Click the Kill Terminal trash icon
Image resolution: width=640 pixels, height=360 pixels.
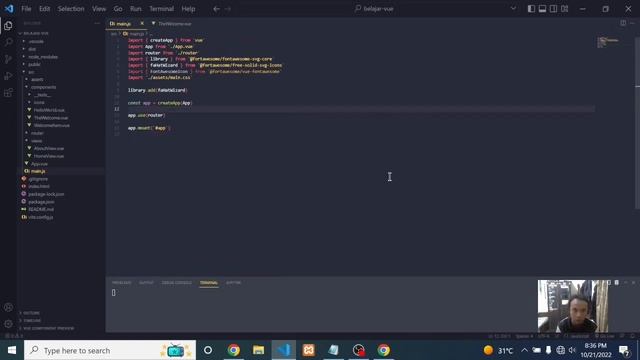click(x=616, y=282)
